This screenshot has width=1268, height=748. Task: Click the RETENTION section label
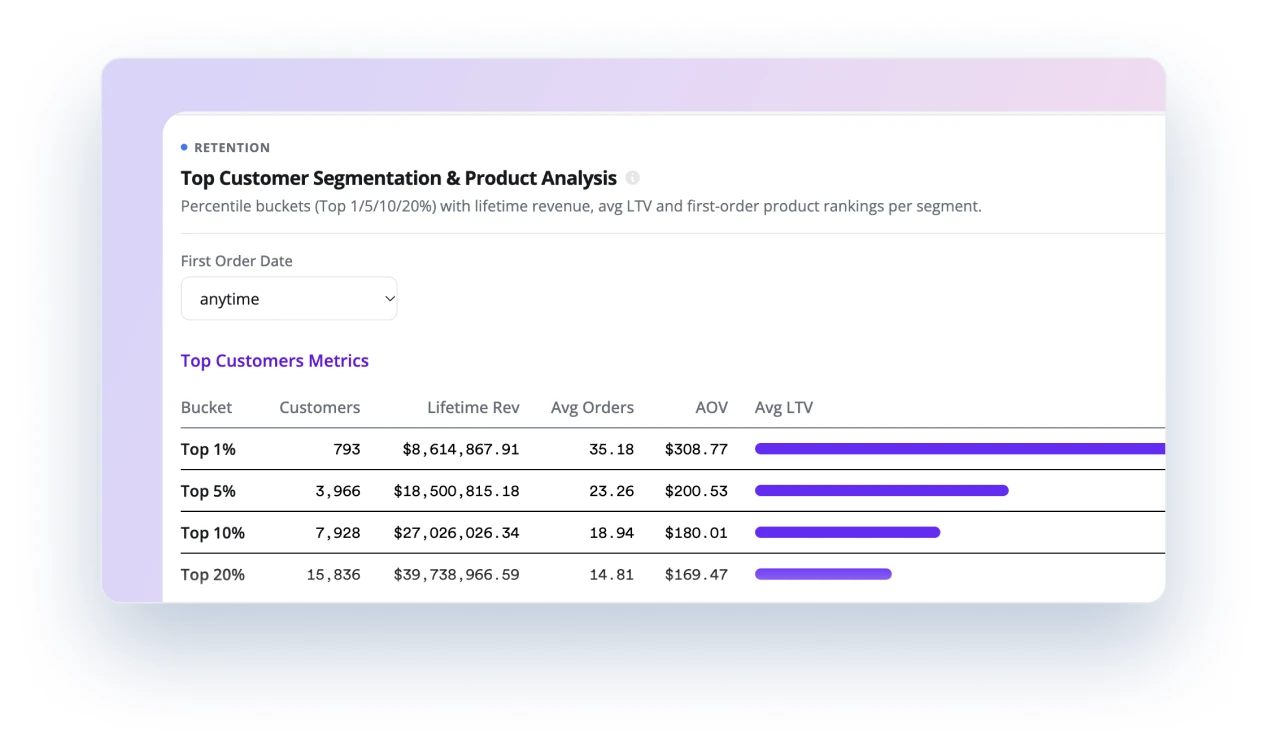232,148
